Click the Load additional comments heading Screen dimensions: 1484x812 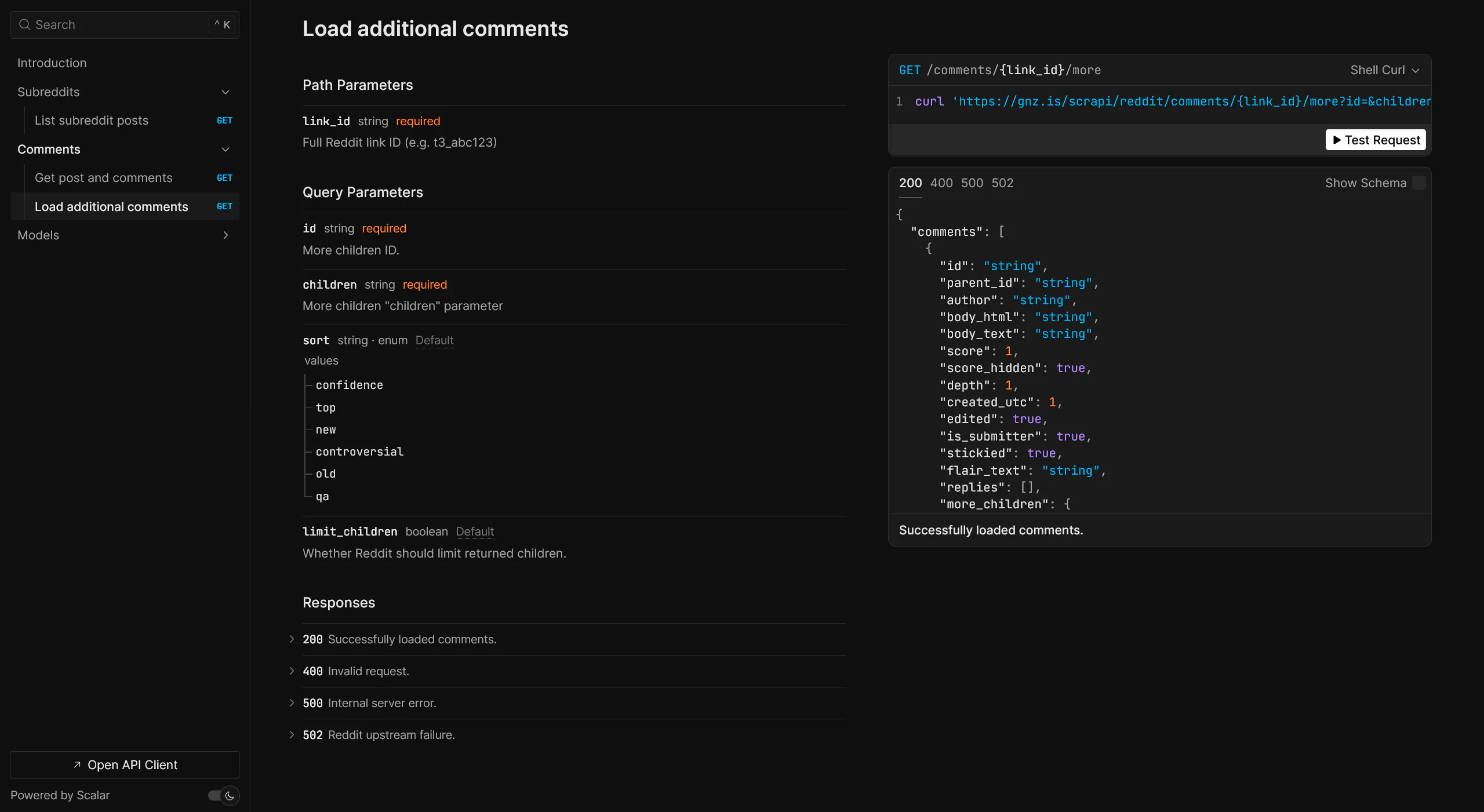point(435,29)
